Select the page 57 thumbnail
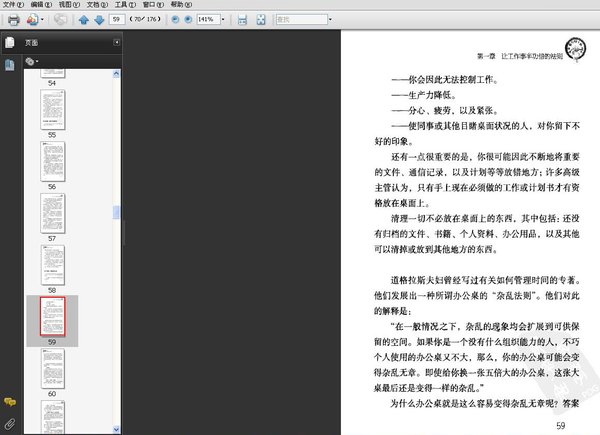Image resolution: width=600 pixels, height=435 pixels. pos(51,211)
